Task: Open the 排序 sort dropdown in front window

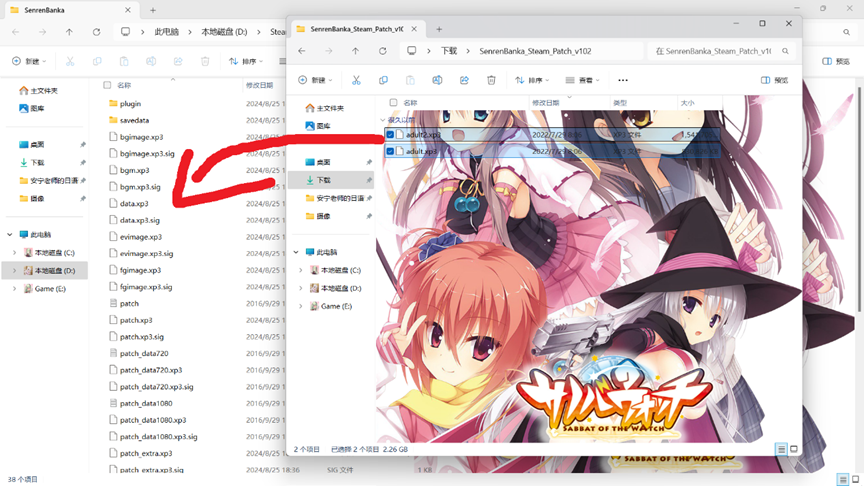Action: pos(534,80)
